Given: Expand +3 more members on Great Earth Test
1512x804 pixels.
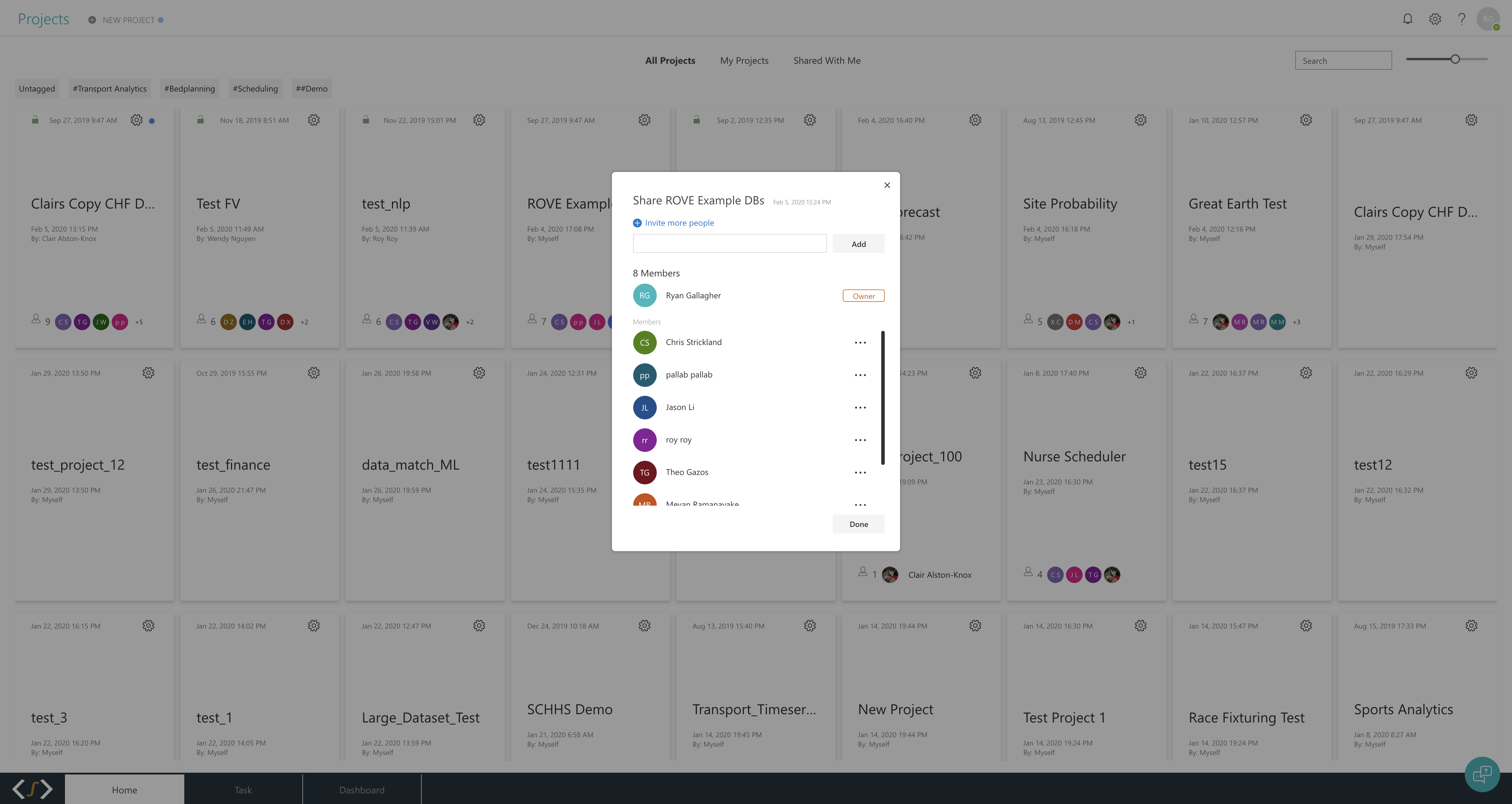Looking at the screenshot, I should coord(1297,322).
